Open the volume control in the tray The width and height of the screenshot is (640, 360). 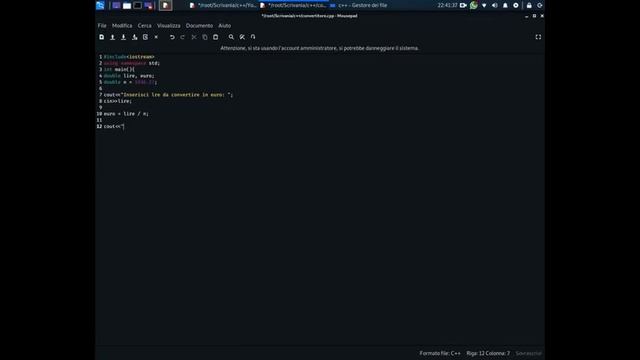click(x=495, y=5)
